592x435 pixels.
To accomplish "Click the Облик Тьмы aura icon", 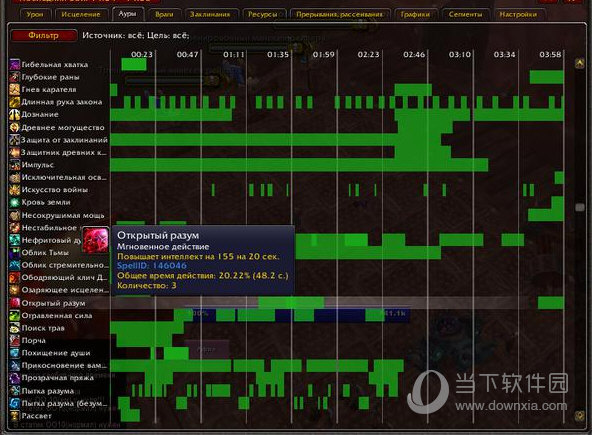I will pyautogui.click(x=14, y=253).
